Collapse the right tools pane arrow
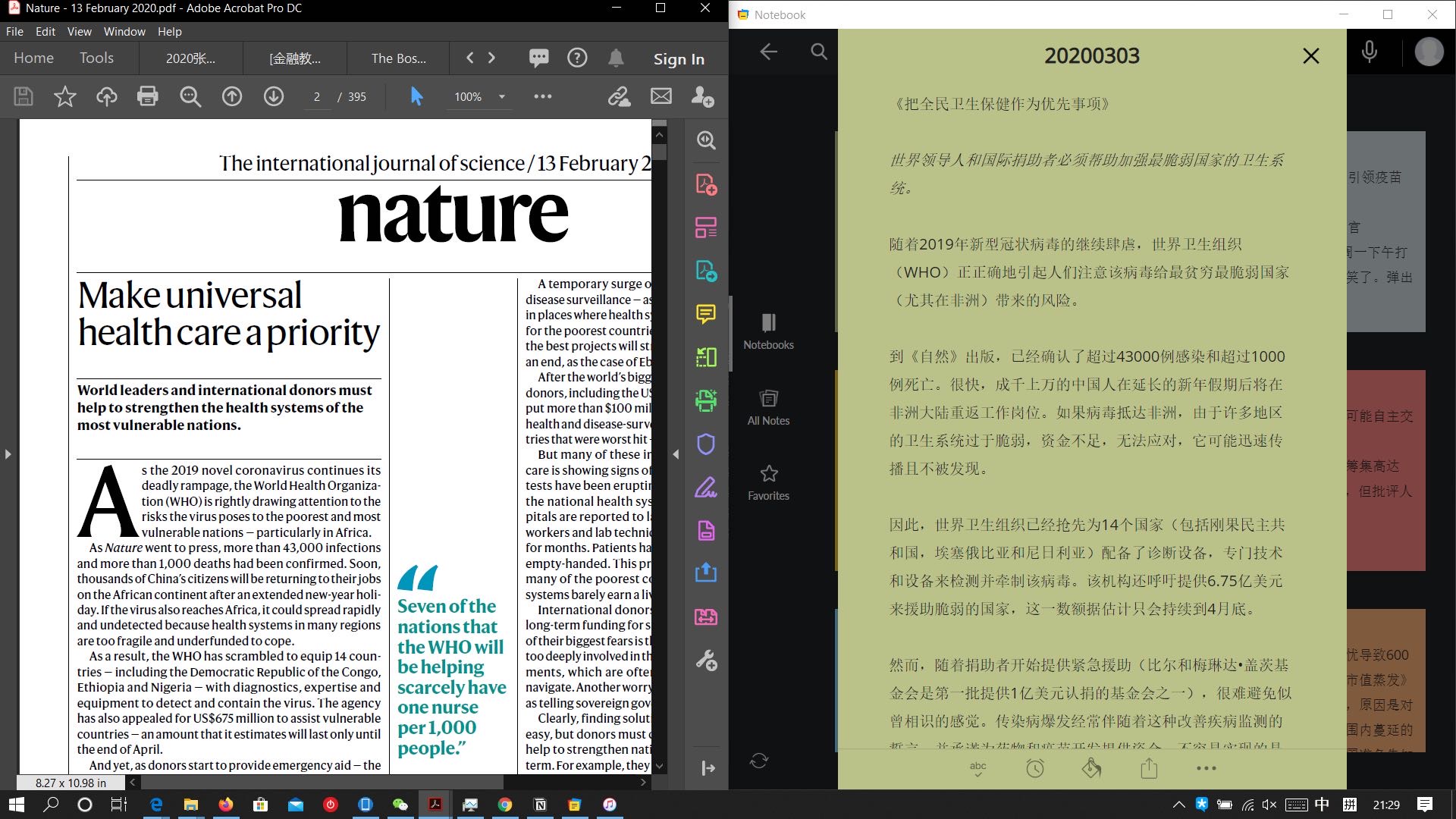 click(x=676, y=454)
